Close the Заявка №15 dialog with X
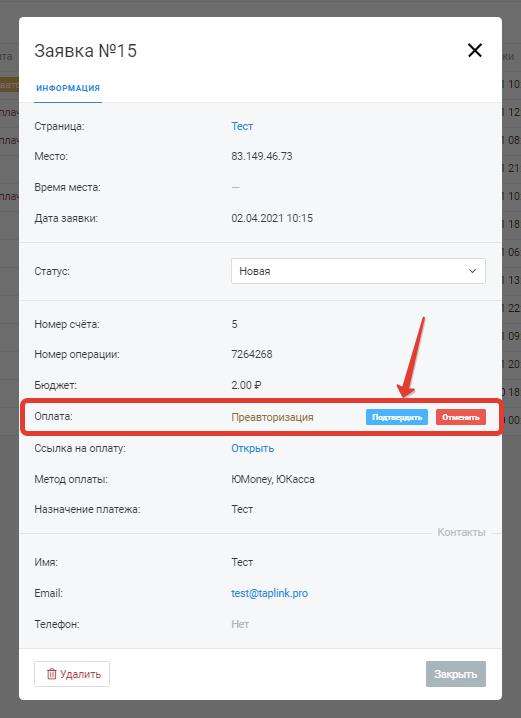521x718 pixels. coord(475,50)
